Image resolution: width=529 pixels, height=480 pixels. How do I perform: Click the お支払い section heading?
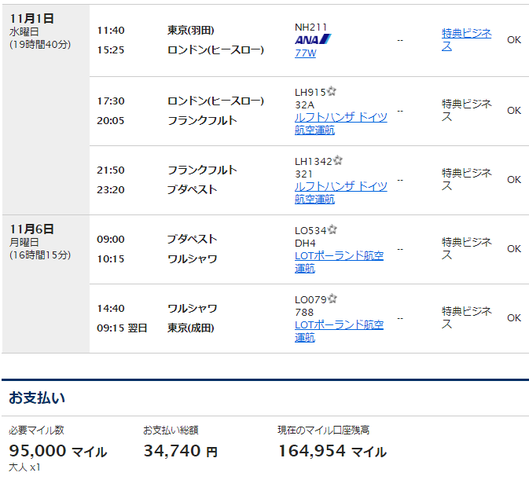[x=37, y=398]
